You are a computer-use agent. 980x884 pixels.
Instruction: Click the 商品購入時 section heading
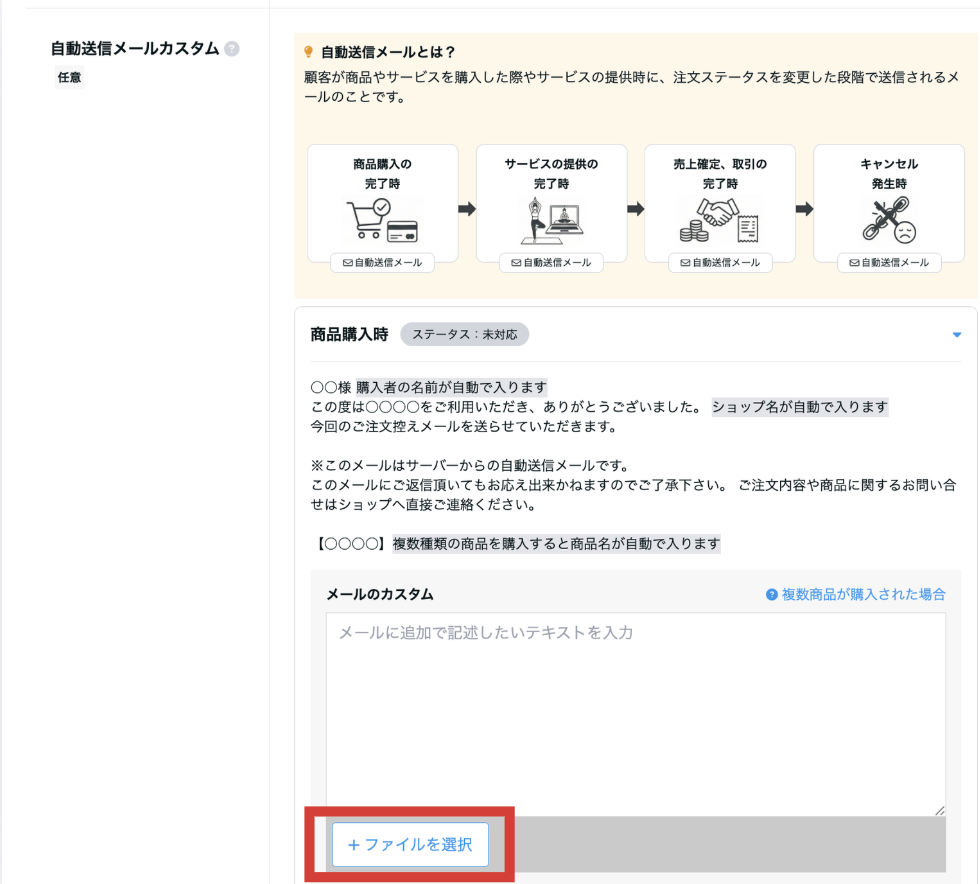coord(349,334)
